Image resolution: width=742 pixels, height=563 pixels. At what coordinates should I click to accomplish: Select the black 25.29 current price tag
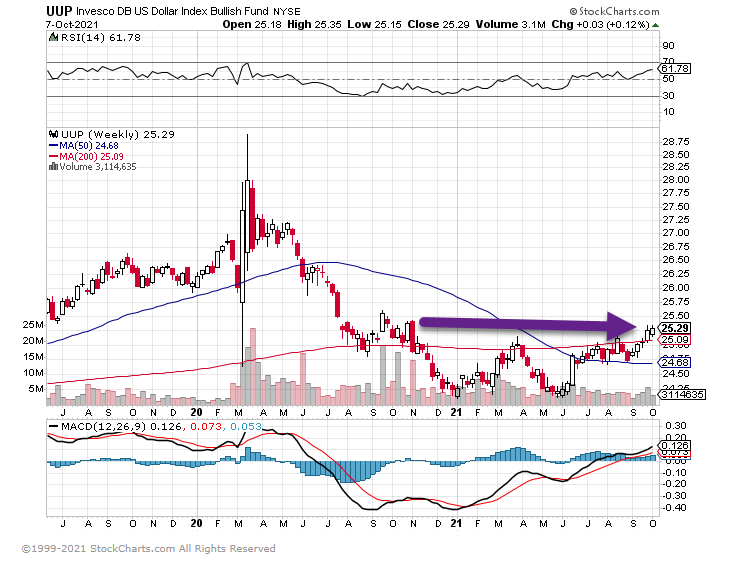point(675,328)
